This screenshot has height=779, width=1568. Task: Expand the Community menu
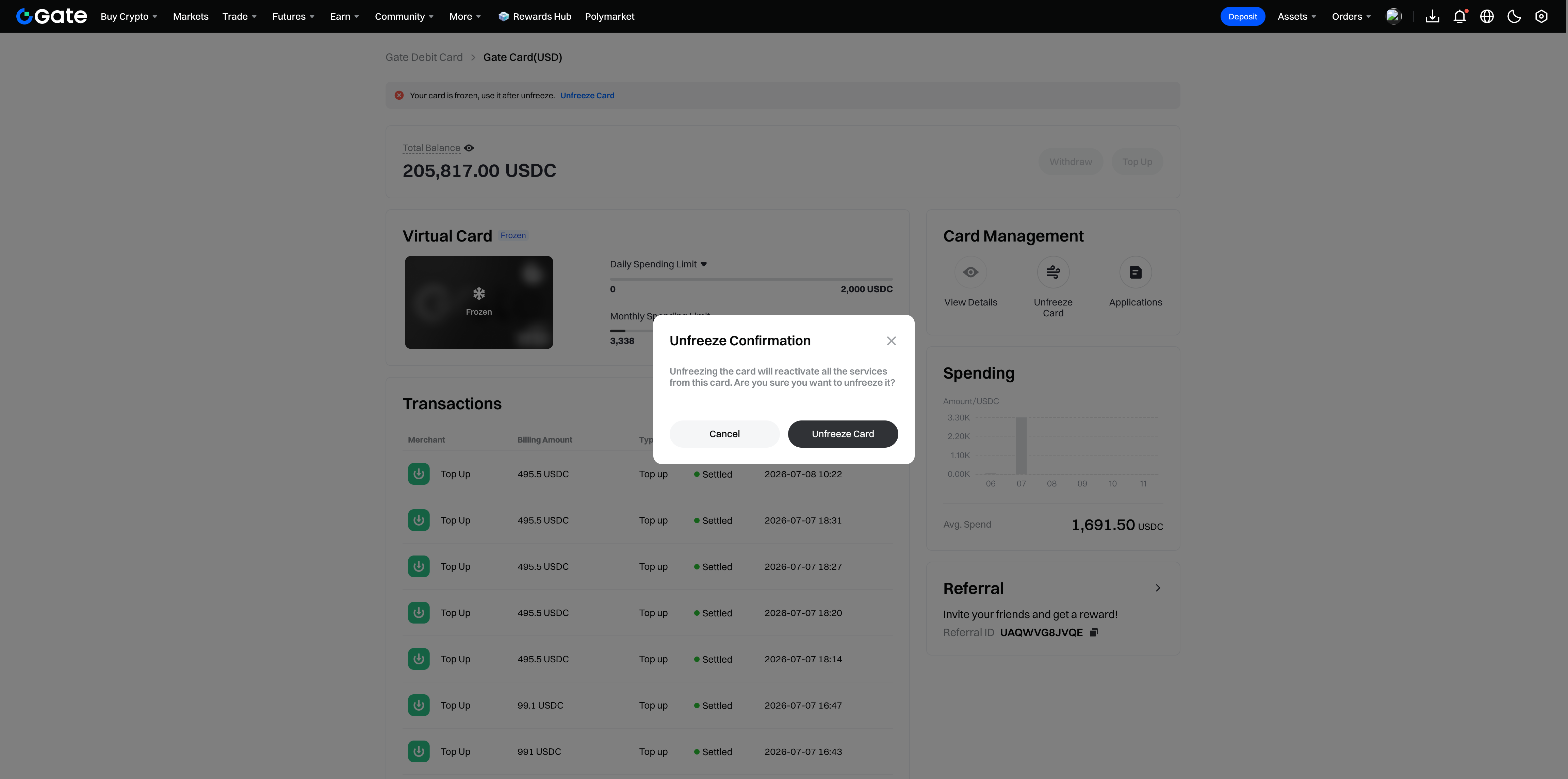[404, 16]
